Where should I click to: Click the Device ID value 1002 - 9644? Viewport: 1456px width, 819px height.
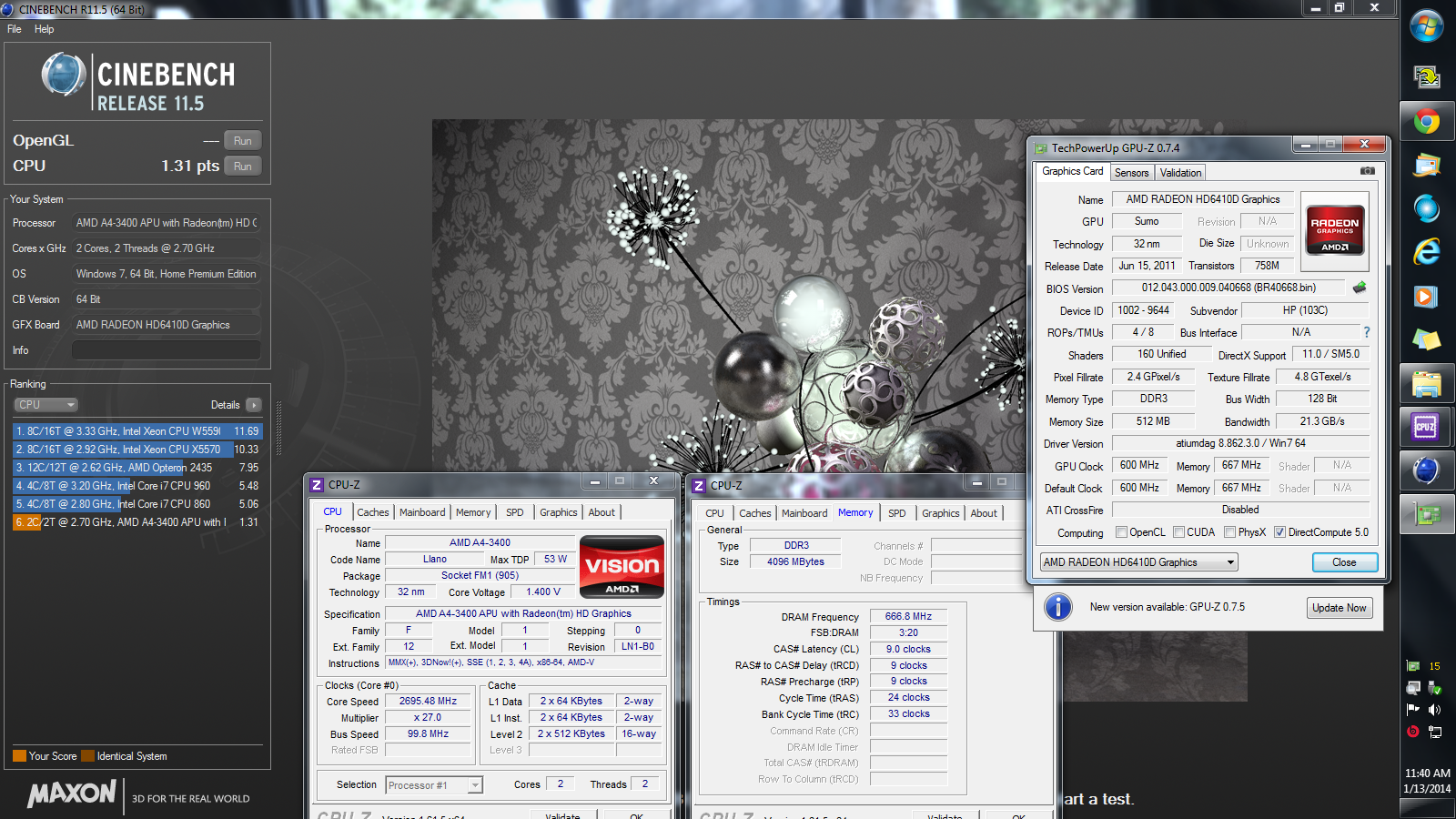click(1143, 310)
